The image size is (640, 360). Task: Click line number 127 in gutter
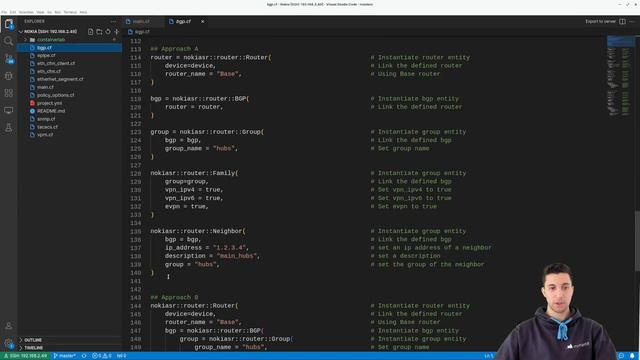click(x=136, y=165)
